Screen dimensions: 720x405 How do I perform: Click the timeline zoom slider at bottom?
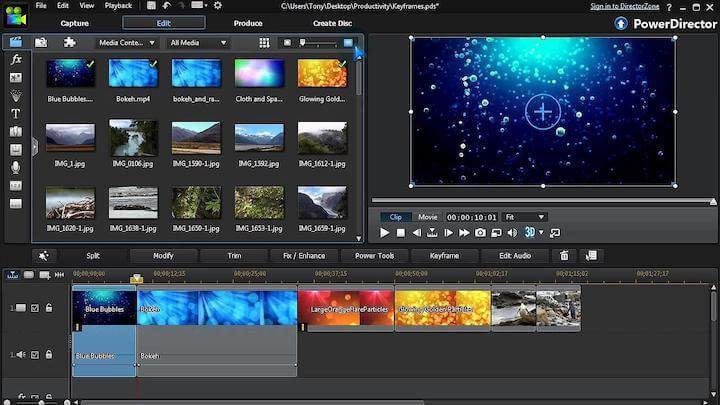click(36, 402)
